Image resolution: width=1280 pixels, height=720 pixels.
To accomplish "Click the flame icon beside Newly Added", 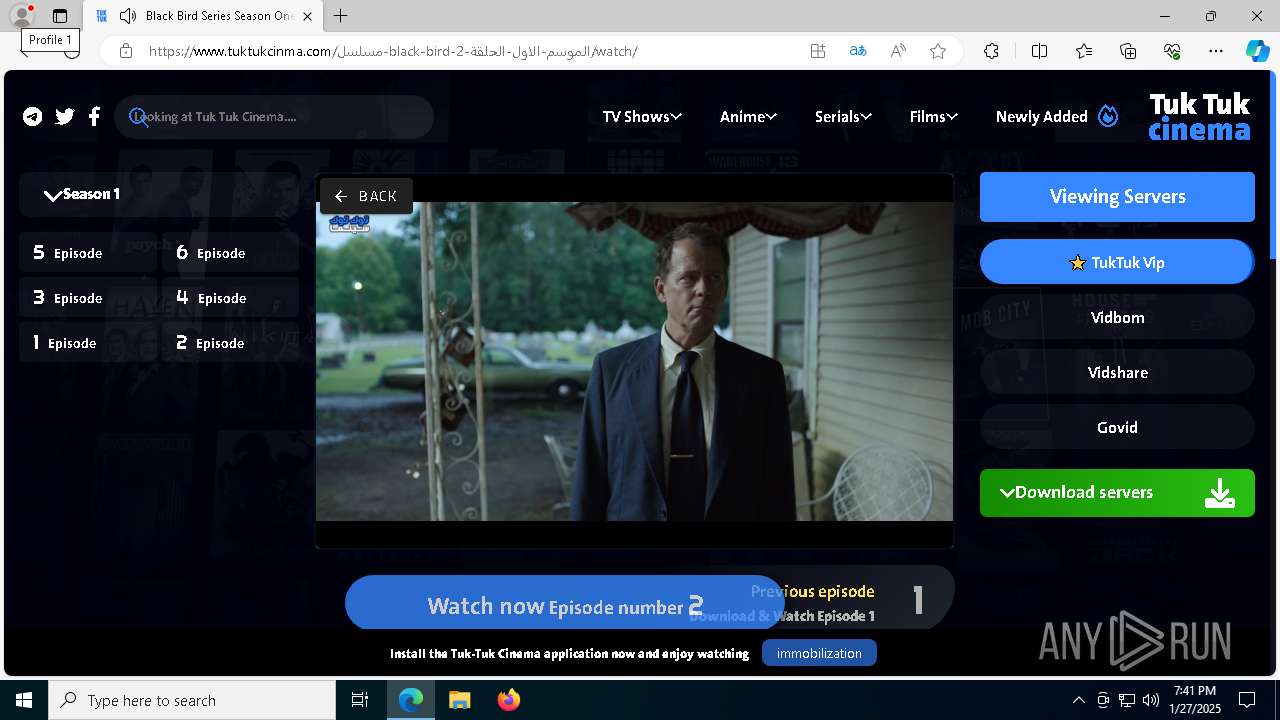I will click(x=1108, y=116).
